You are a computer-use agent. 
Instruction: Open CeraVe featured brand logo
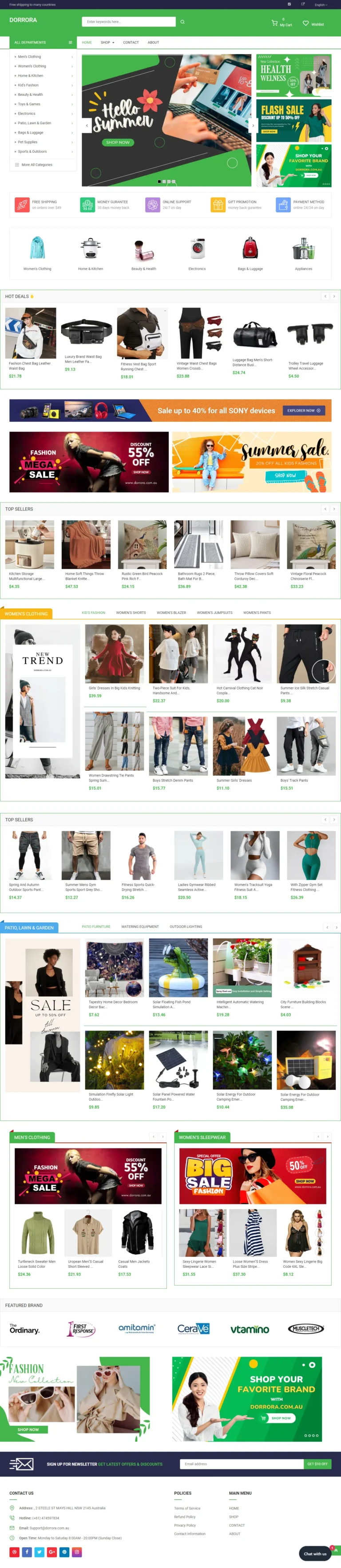[193, 1329]
